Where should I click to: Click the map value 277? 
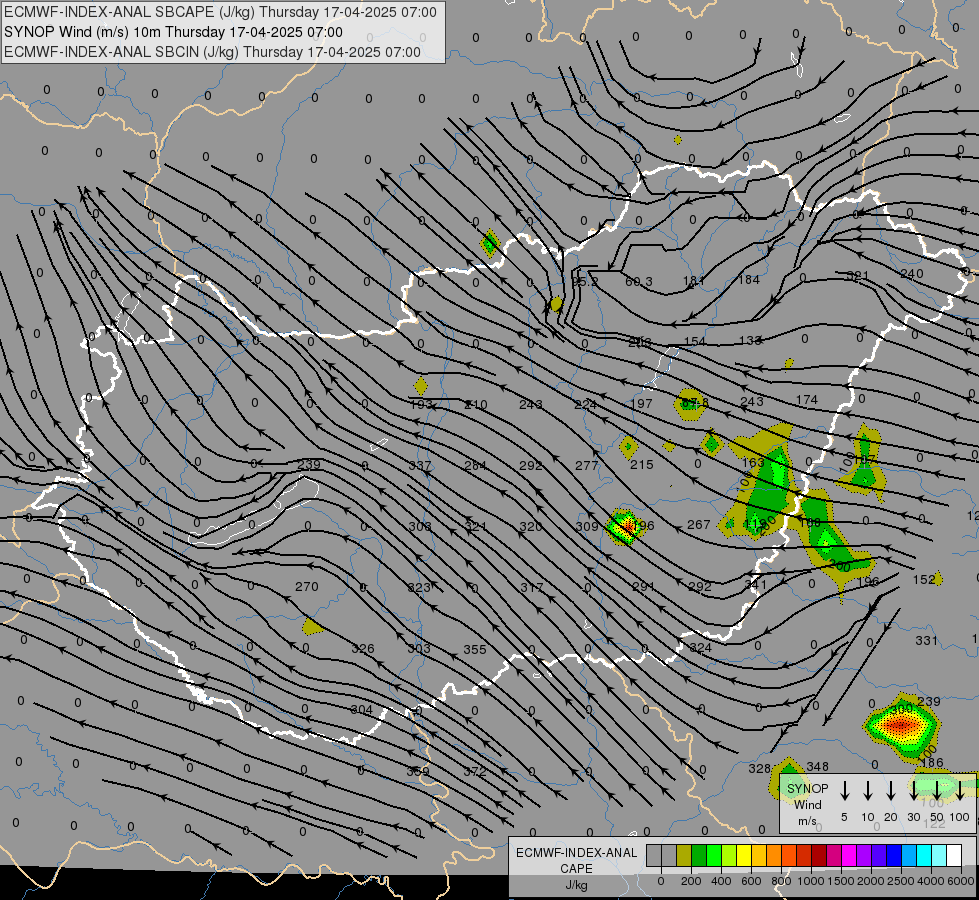586,466
